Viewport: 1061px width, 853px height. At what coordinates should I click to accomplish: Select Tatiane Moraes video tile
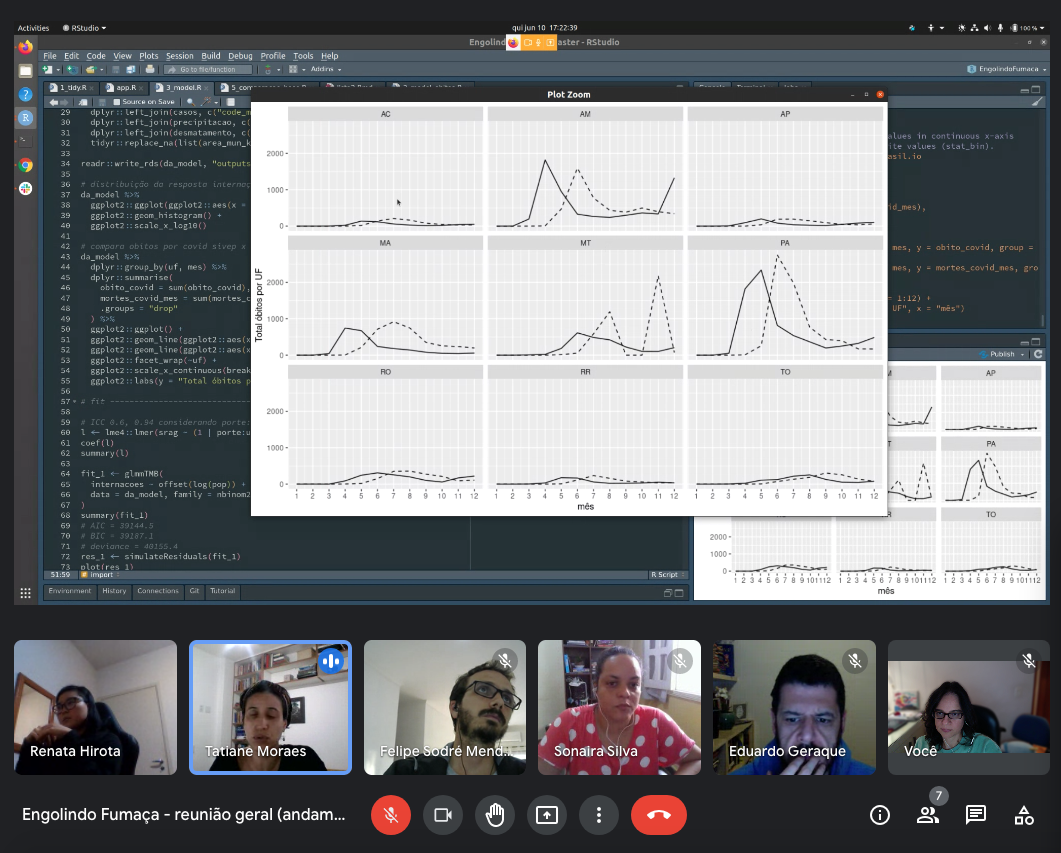click(x=270, y=707)
